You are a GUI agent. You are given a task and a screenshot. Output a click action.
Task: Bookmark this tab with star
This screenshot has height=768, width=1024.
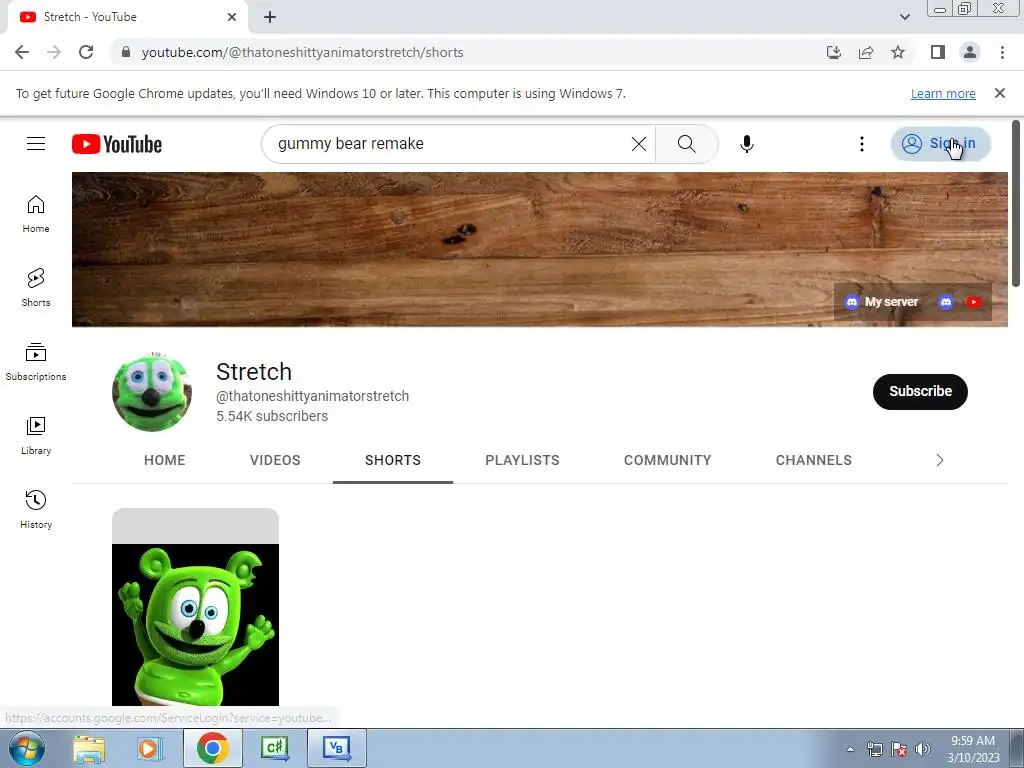pos(898,52)
